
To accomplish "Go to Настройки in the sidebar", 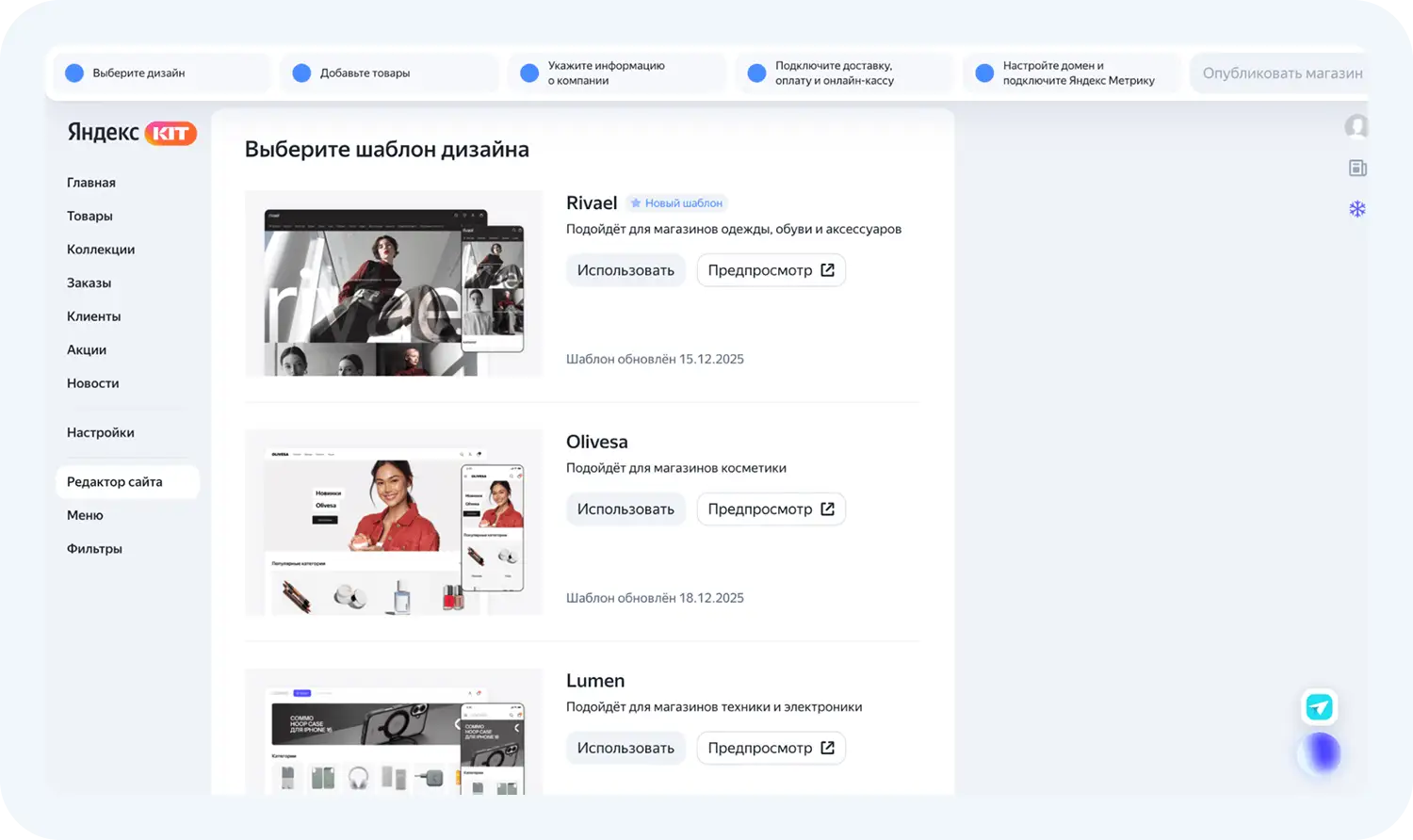I will tap(101, 433).
